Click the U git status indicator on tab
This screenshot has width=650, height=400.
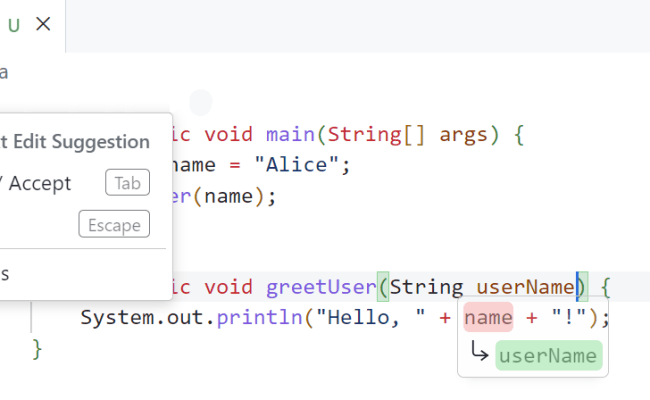pos(14,26)
